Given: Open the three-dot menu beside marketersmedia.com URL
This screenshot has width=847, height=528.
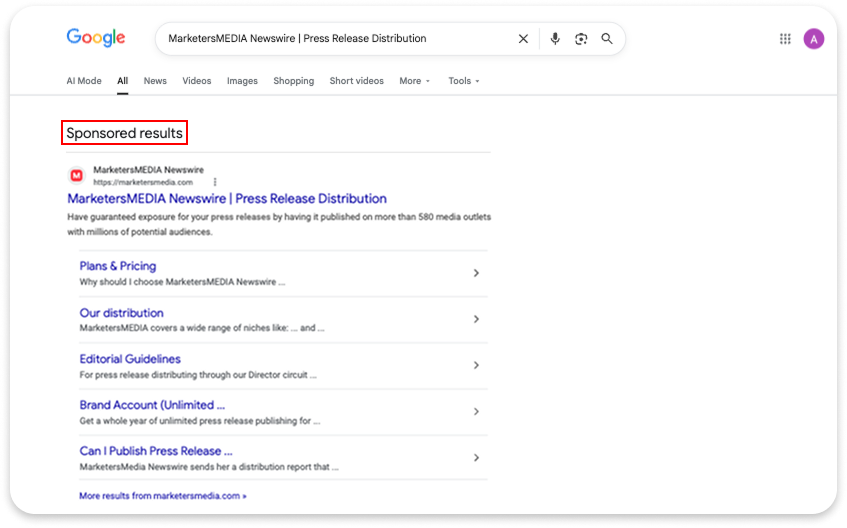Looking at the screenshot, I should coord(215,182).
